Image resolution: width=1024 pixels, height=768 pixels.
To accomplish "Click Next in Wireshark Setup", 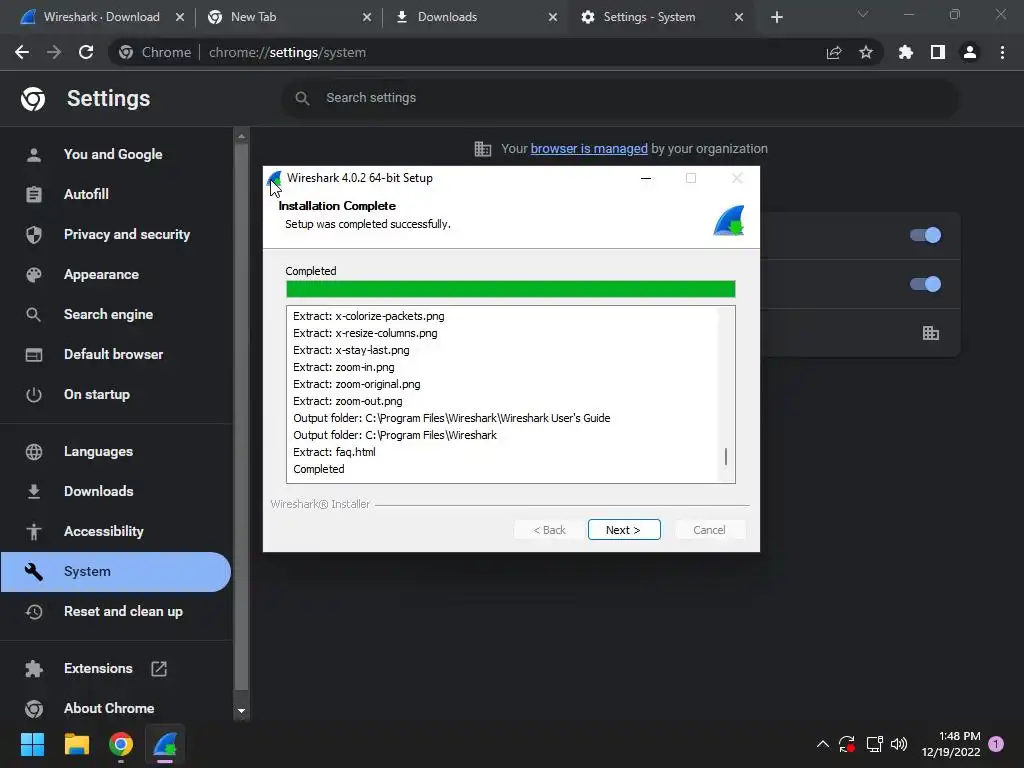I will [x=624, y=530].
